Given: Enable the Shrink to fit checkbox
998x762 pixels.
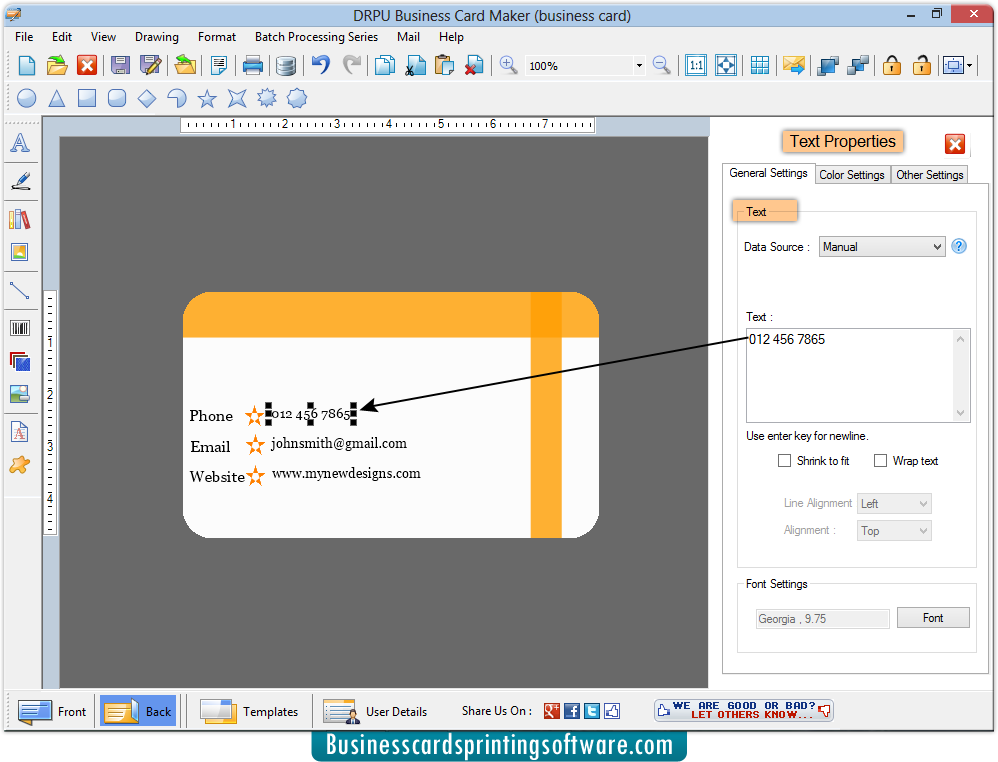Looking at the screenshot, I should coord(786,461).
